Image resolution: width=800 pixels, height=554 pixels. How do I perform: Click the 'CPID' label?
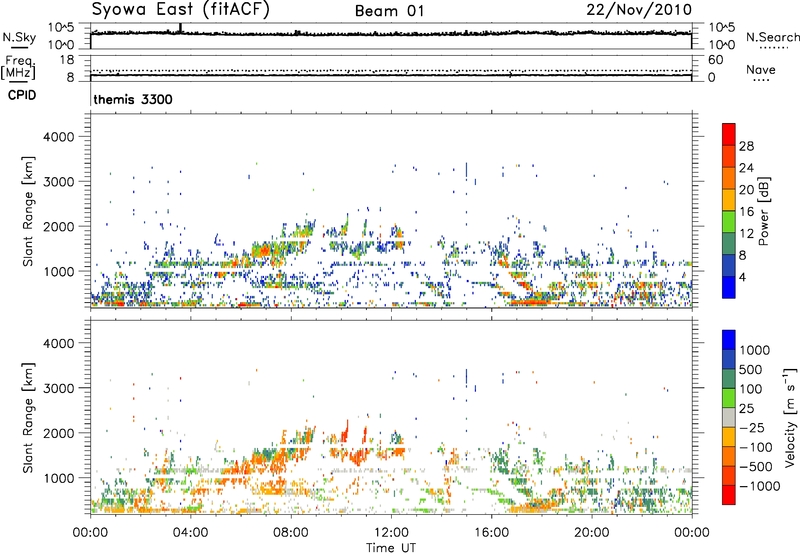coord(22,95)
